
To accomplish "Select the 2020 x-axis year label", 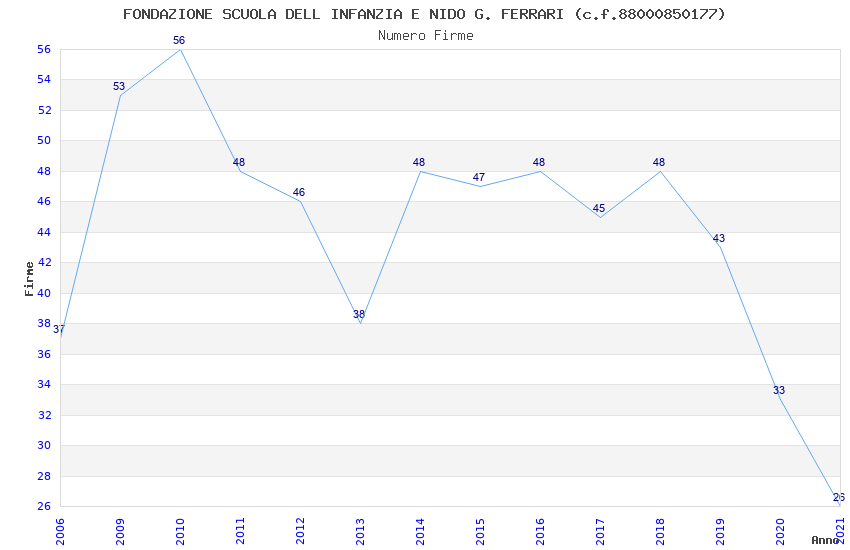I will coord(780,531).
